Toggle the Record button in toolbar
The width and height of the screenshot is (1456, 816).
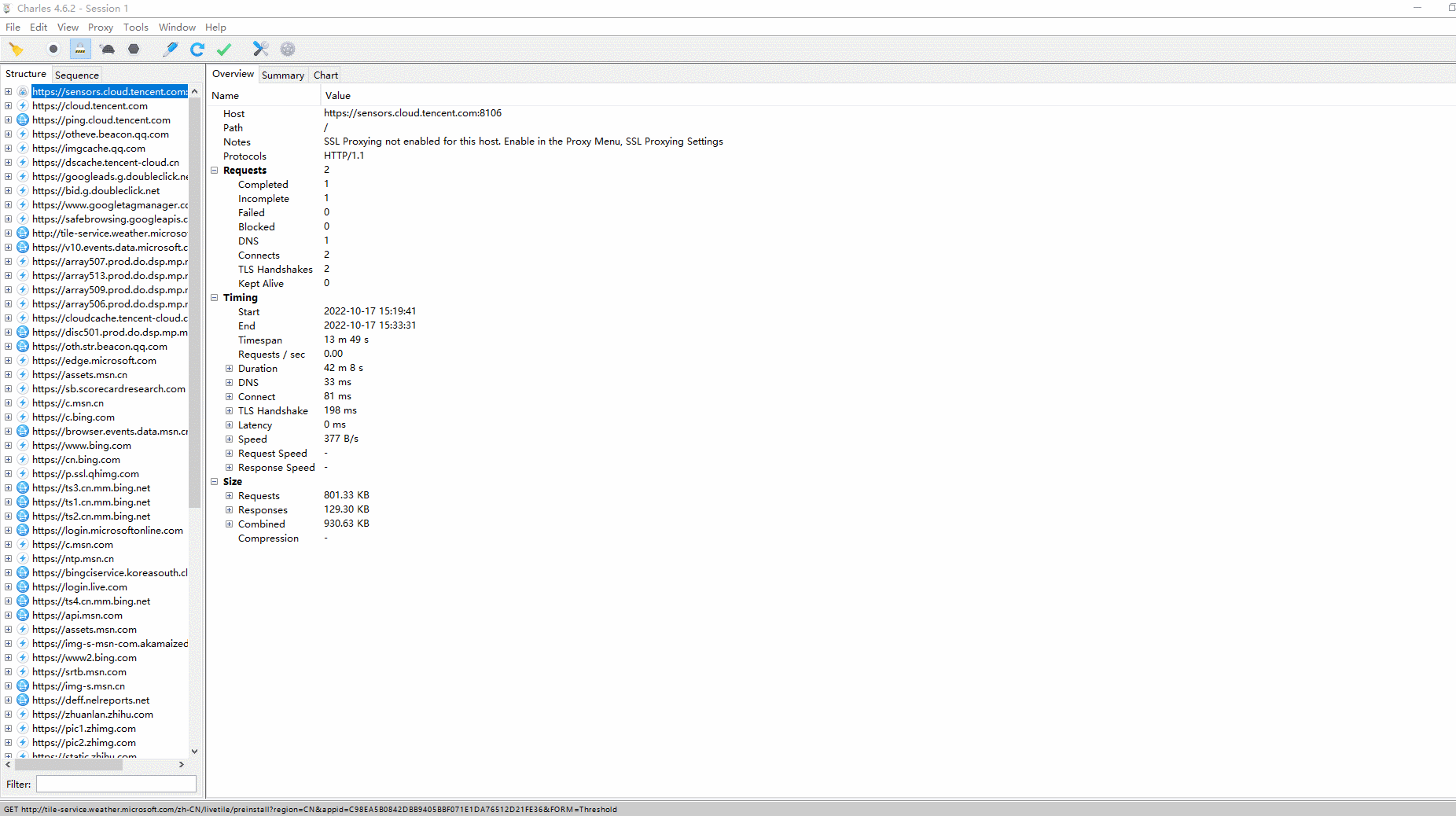(x=53, y=50)
